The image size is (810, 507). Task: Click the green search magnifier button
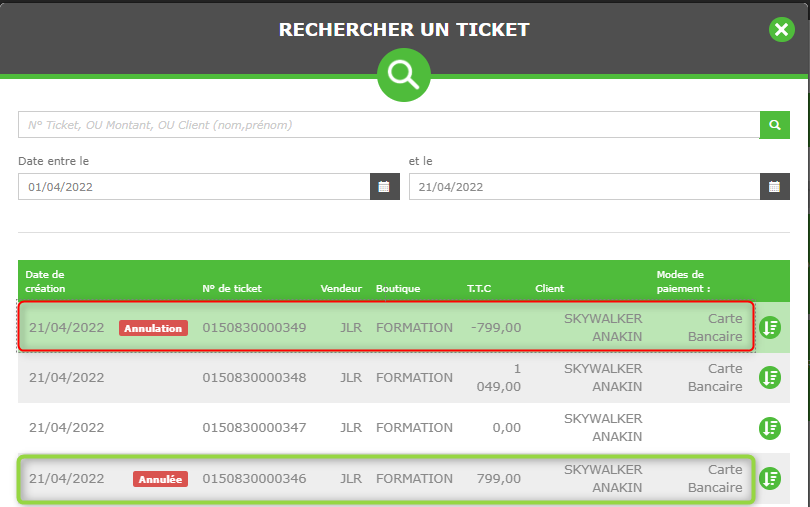(x=774, y=125)
